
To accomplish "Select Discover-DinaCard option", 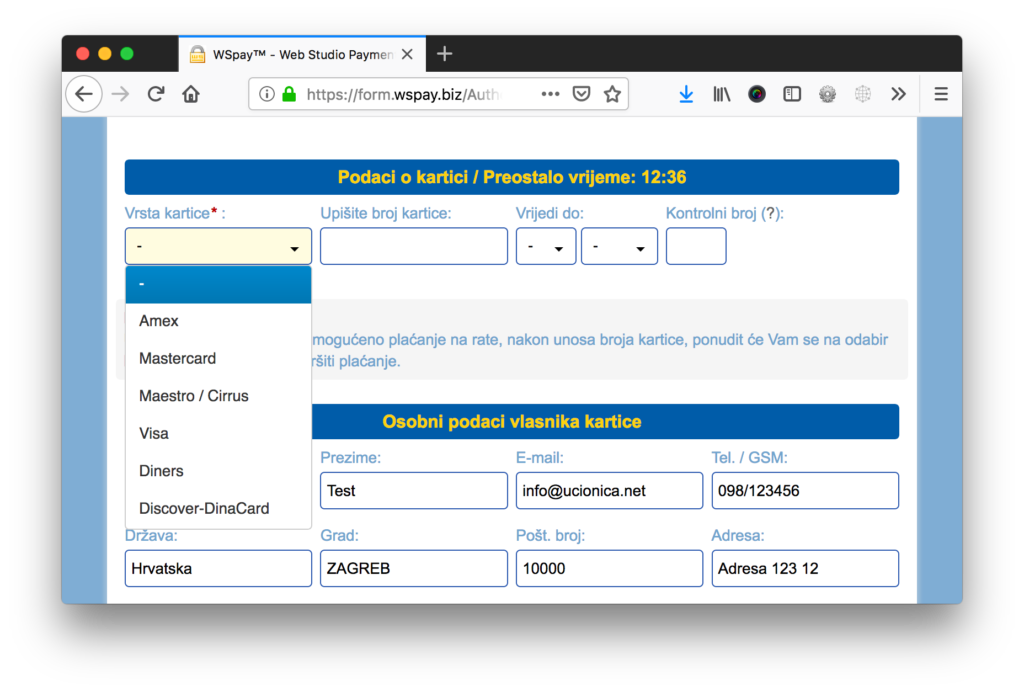I will coord(204,509).
